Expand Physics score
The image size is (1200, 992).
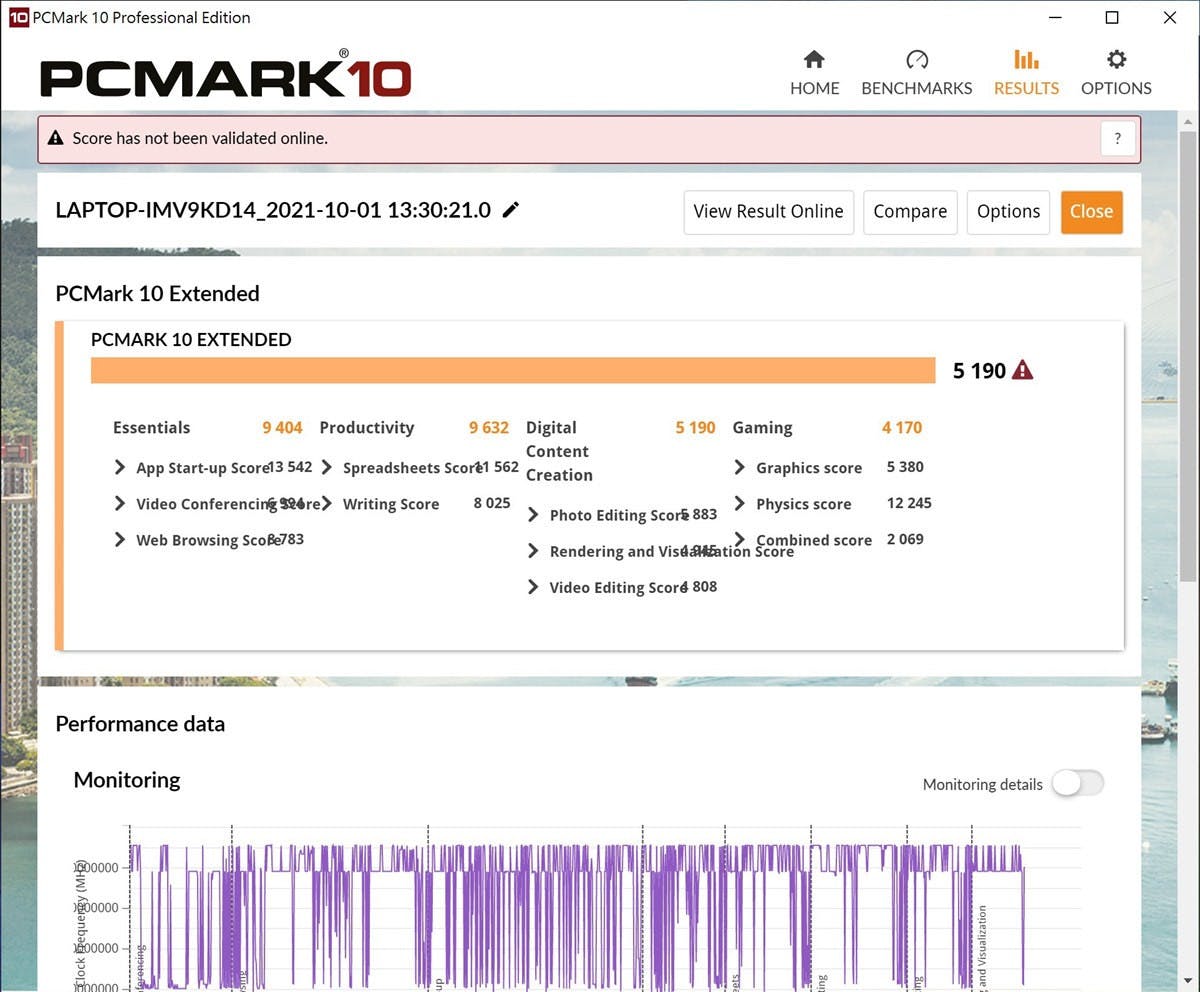[740, 503]
